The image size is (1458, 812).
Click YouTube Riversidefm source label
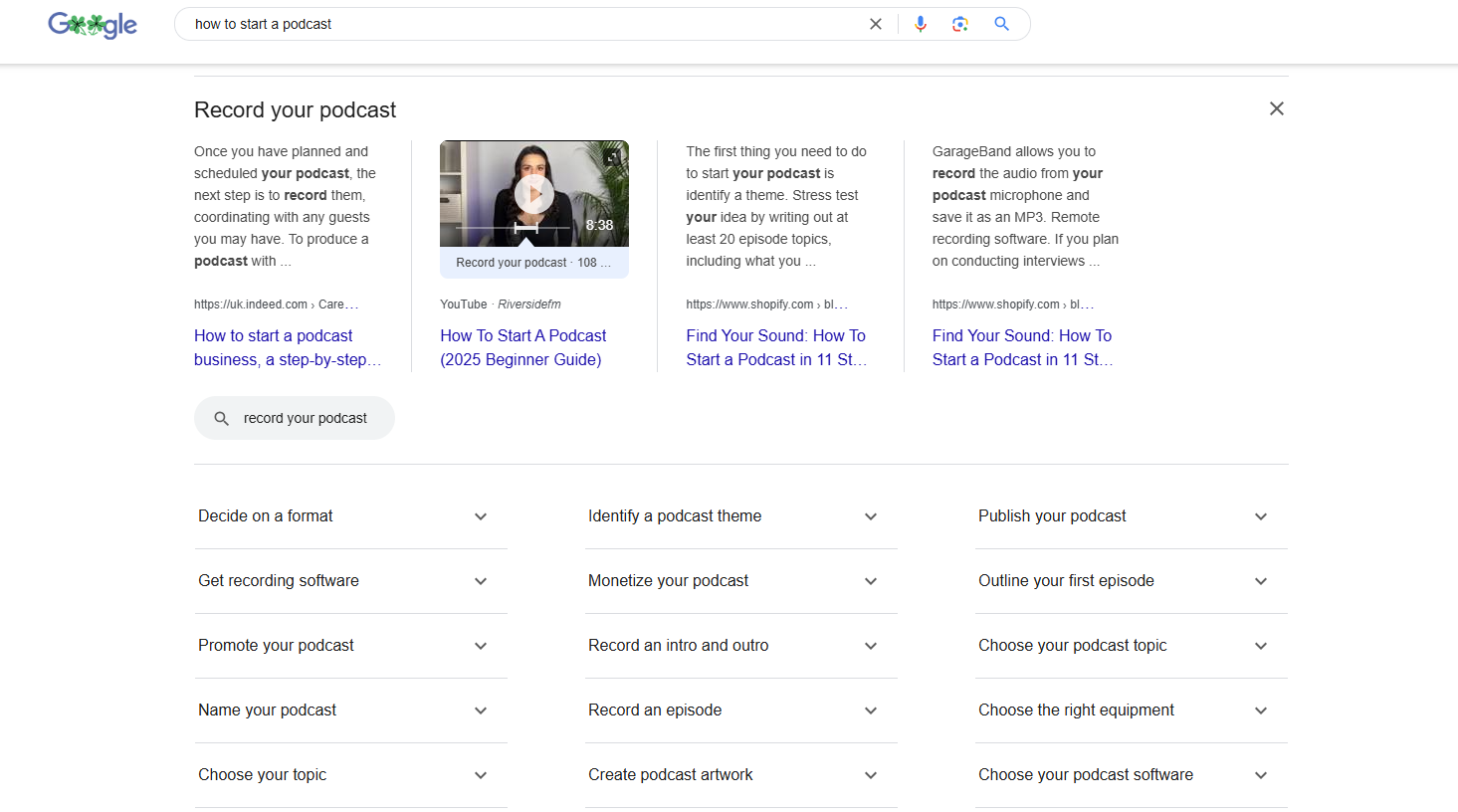[x=501, y=304]
